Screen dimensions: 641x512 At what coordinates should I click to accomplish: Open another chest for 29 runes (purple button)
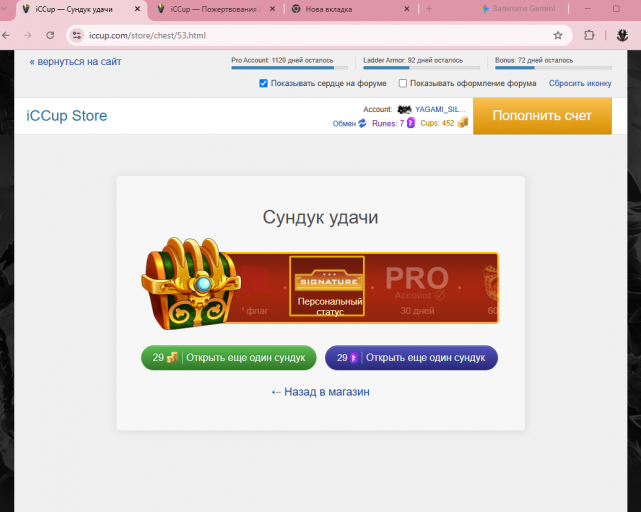411,358
